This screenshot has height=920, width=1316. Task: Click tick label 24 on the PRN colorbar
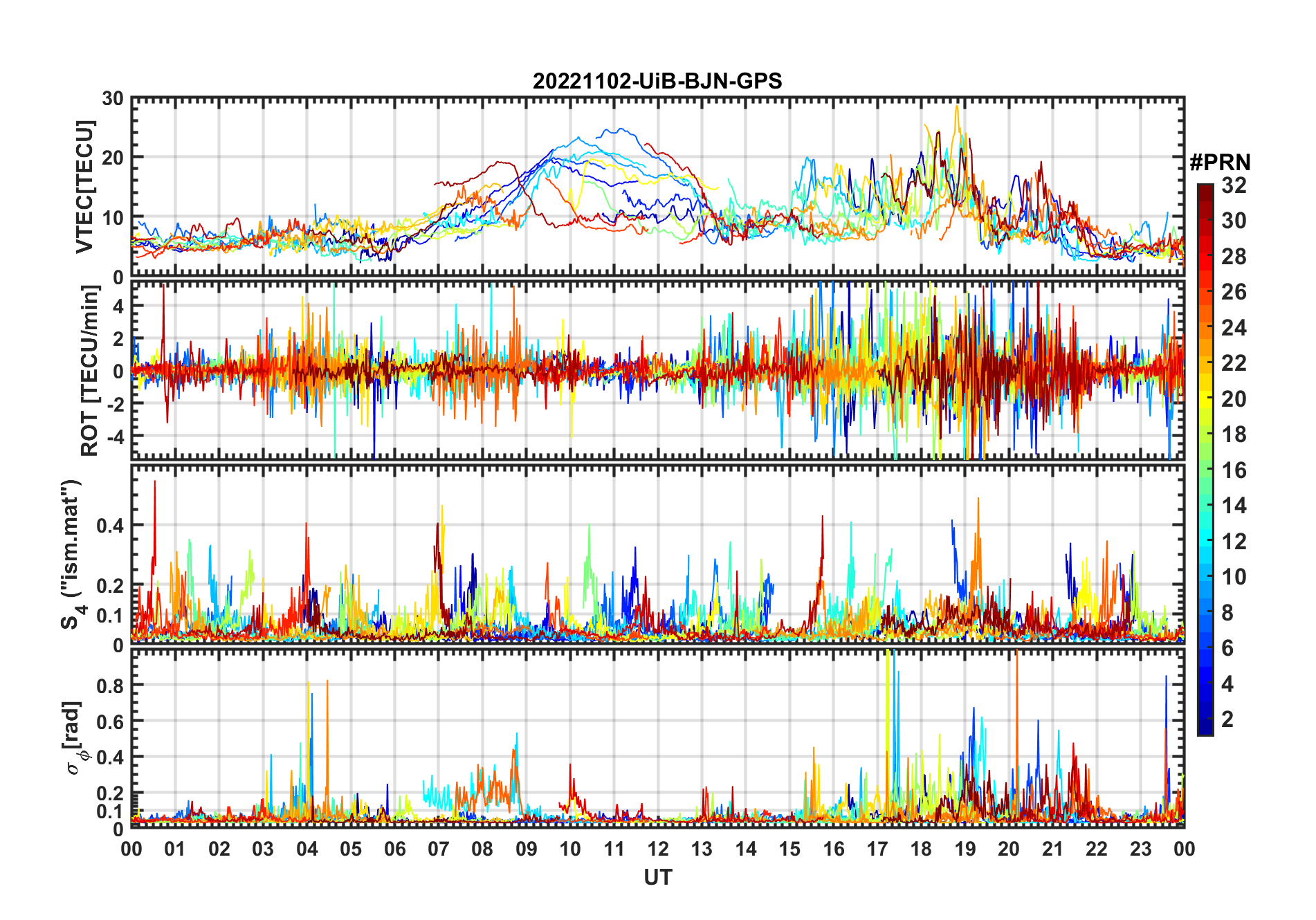1234,328
